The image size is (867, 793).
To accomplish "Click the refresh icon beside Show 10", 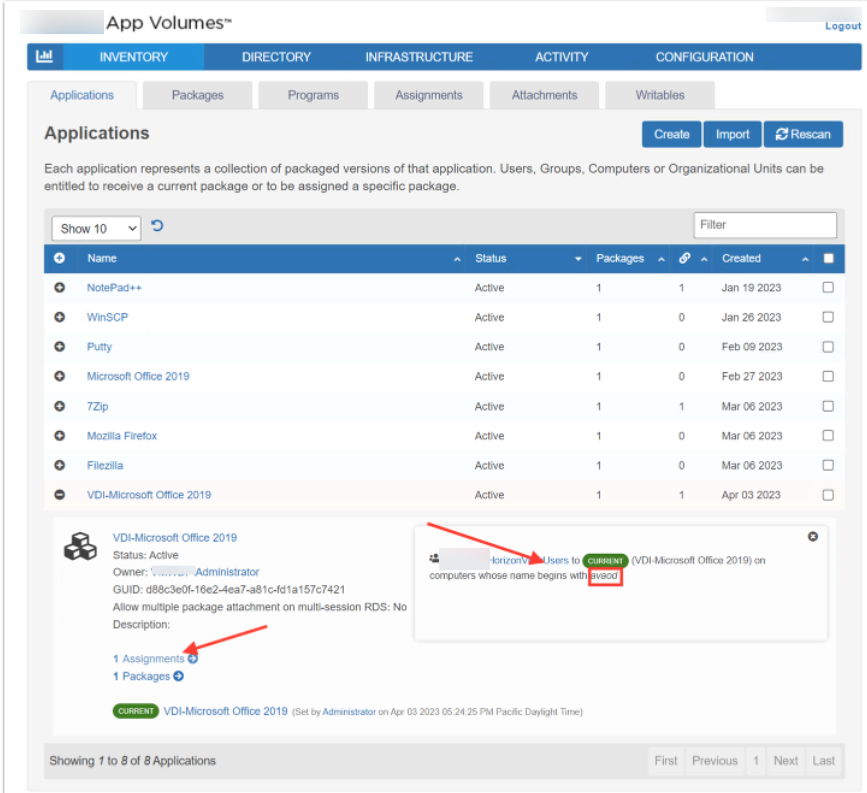I will pyautogui.click(x=157, y=227).
